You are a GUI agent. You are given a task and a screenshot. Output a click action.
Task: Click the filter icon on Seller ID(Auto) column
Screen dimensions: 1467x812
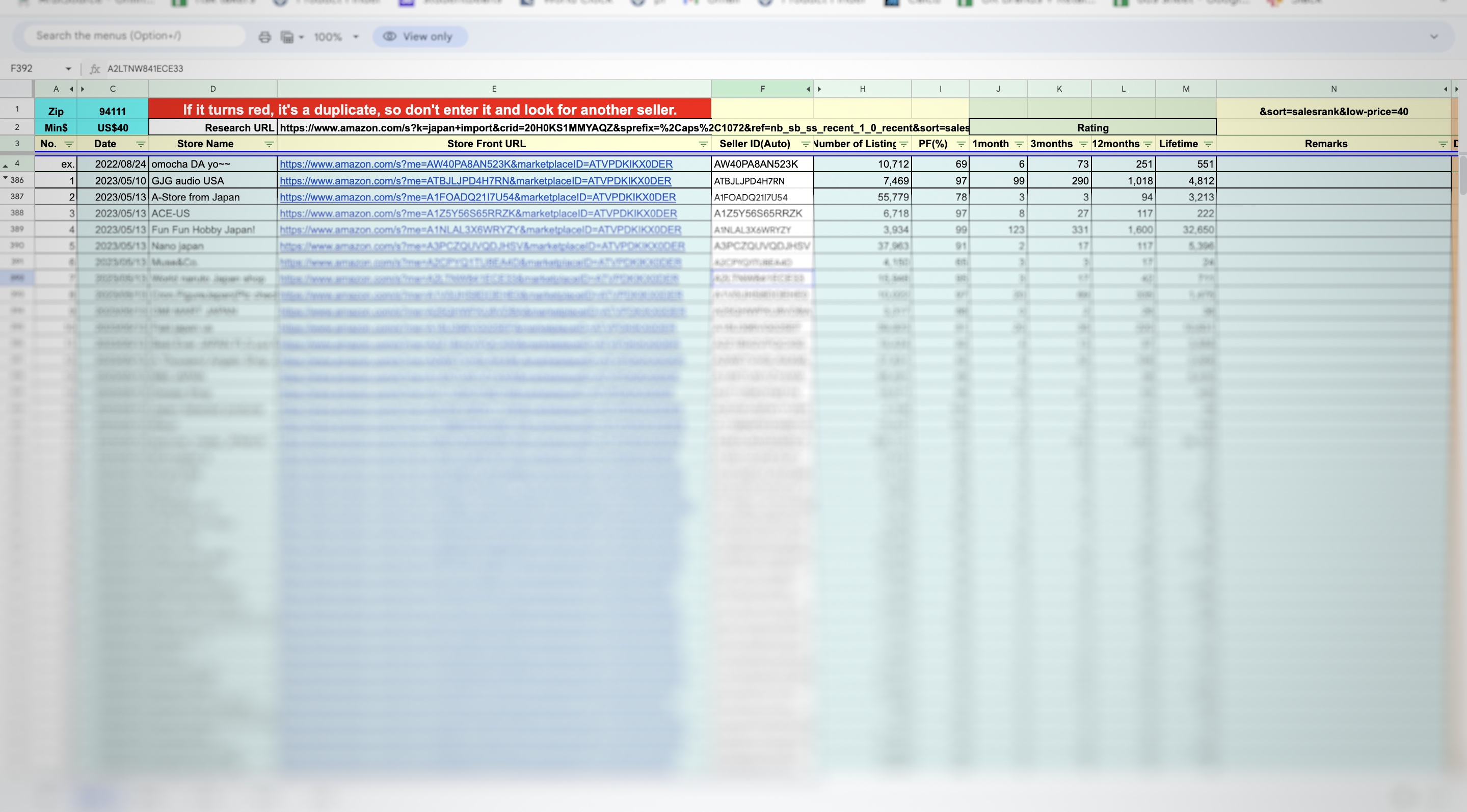(x=805, y=144)
